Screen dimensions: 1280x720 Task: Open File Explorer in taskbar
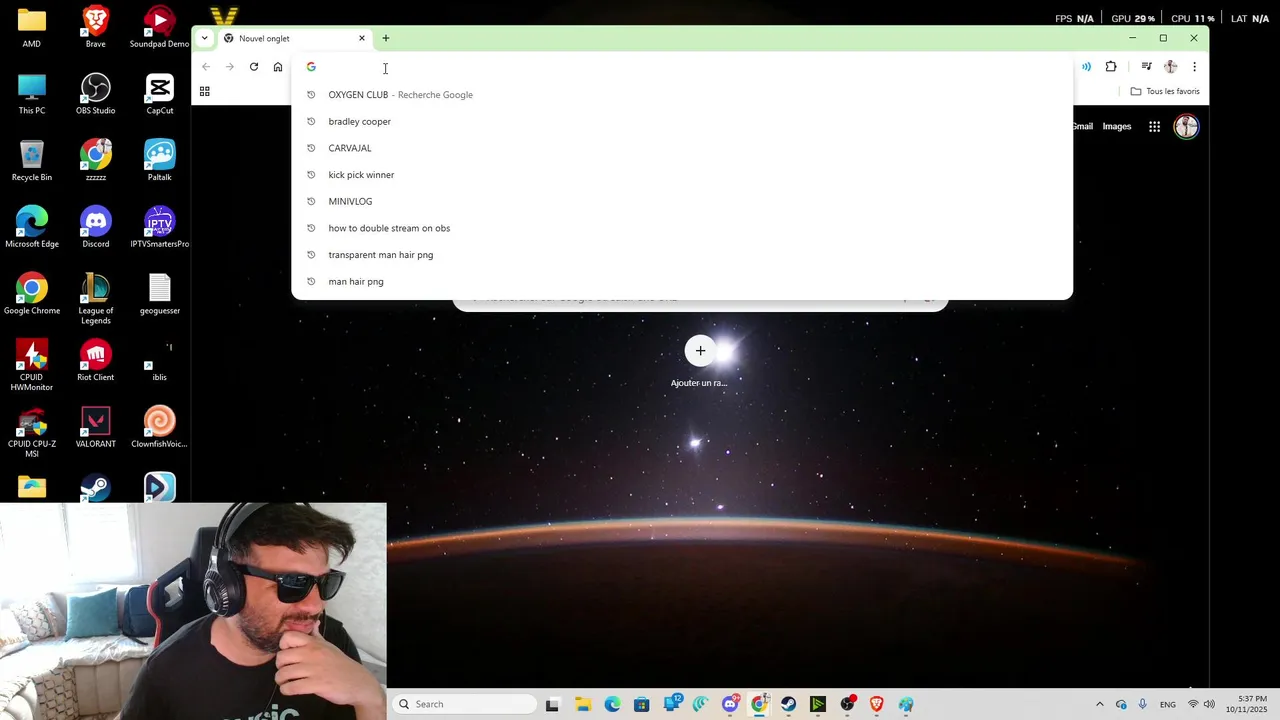point(582,704)
